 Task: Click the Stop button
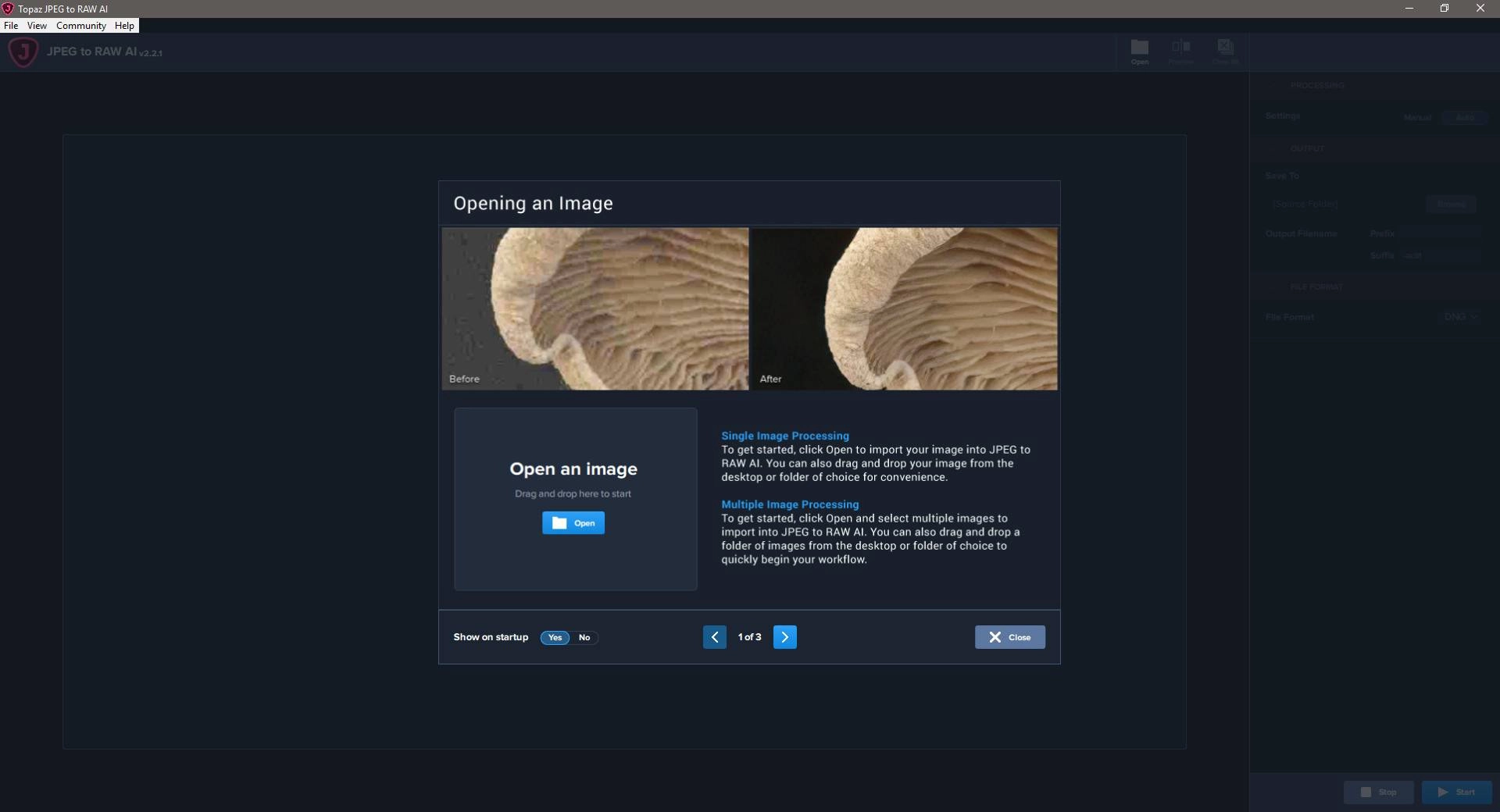(x=1379, y=792)
